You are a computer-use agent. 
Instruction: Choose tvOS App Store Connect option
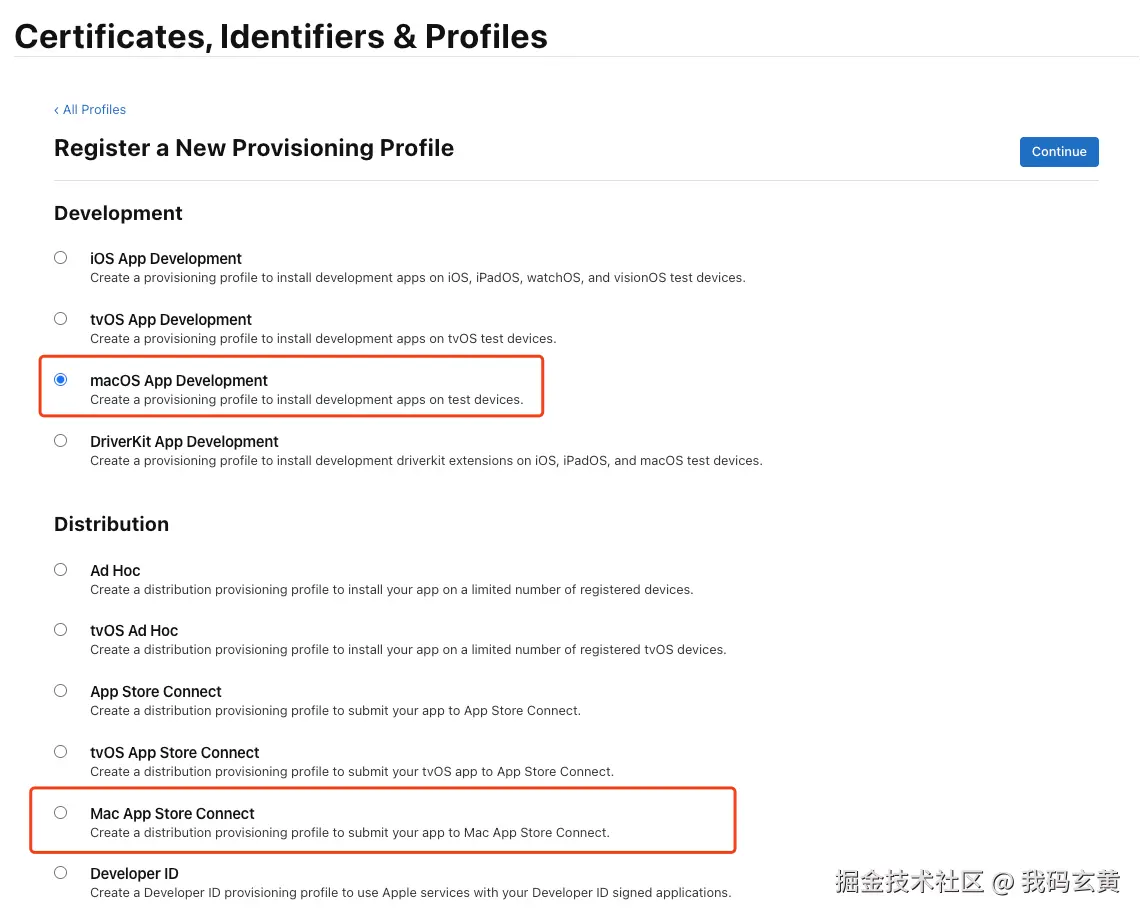tap(61, 752)
